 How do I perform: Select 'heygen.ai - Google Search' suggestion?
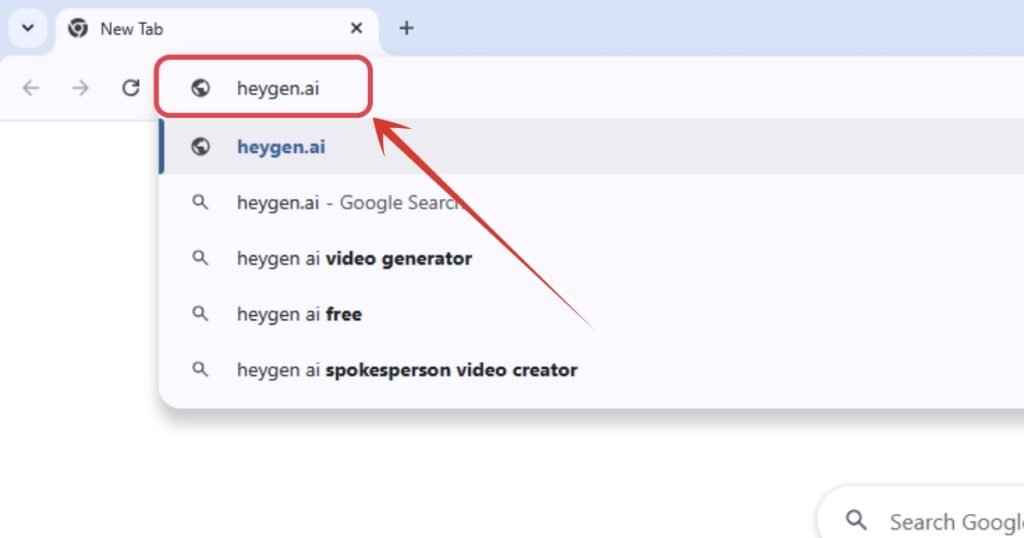tap(347, 203)
